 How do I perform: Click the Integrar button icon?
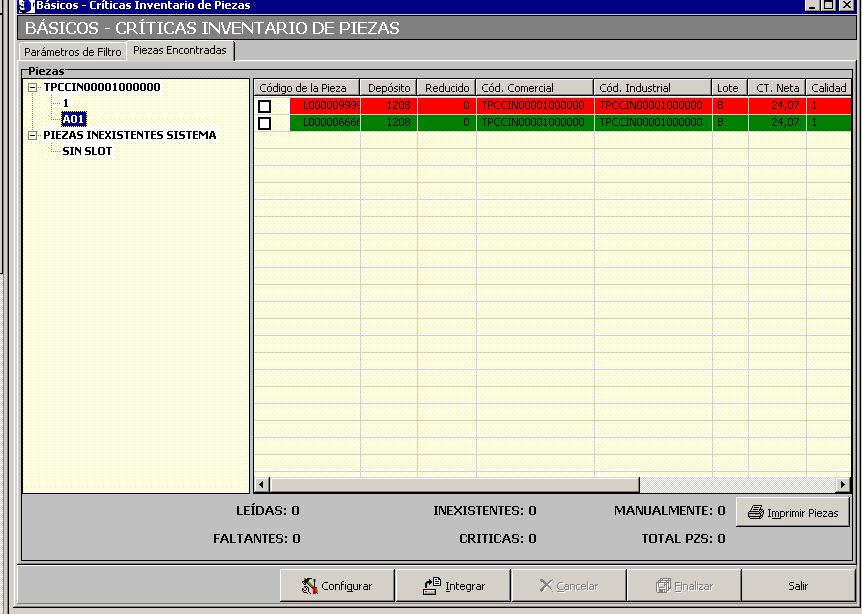[x=432, y=586]
